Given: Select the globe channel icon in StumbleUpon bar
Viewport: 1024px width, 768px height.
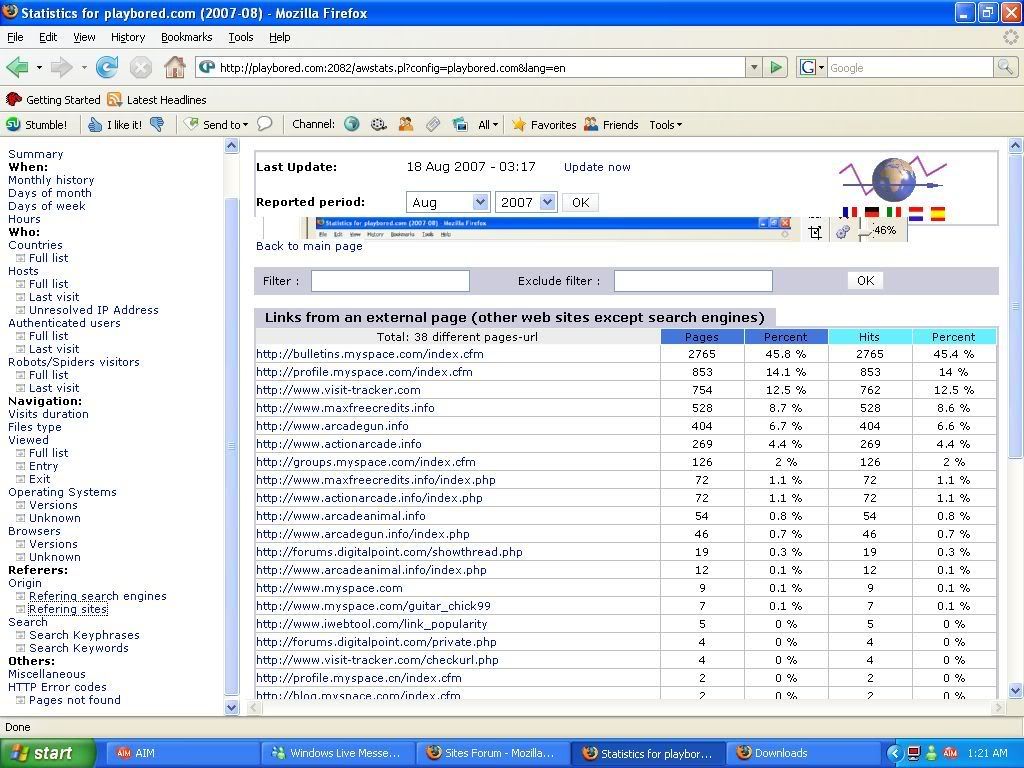Looking at the screenshot, I should pyautogui.click(x=352, y=125).
